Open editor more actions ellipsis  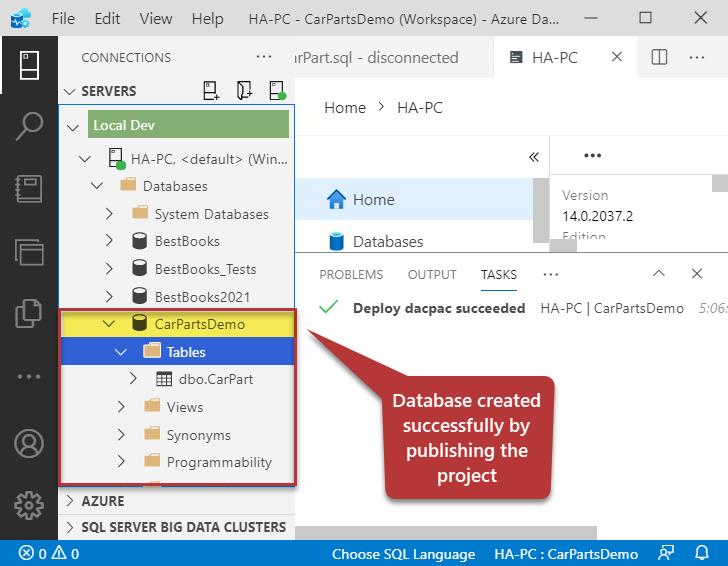pos(696,58)
